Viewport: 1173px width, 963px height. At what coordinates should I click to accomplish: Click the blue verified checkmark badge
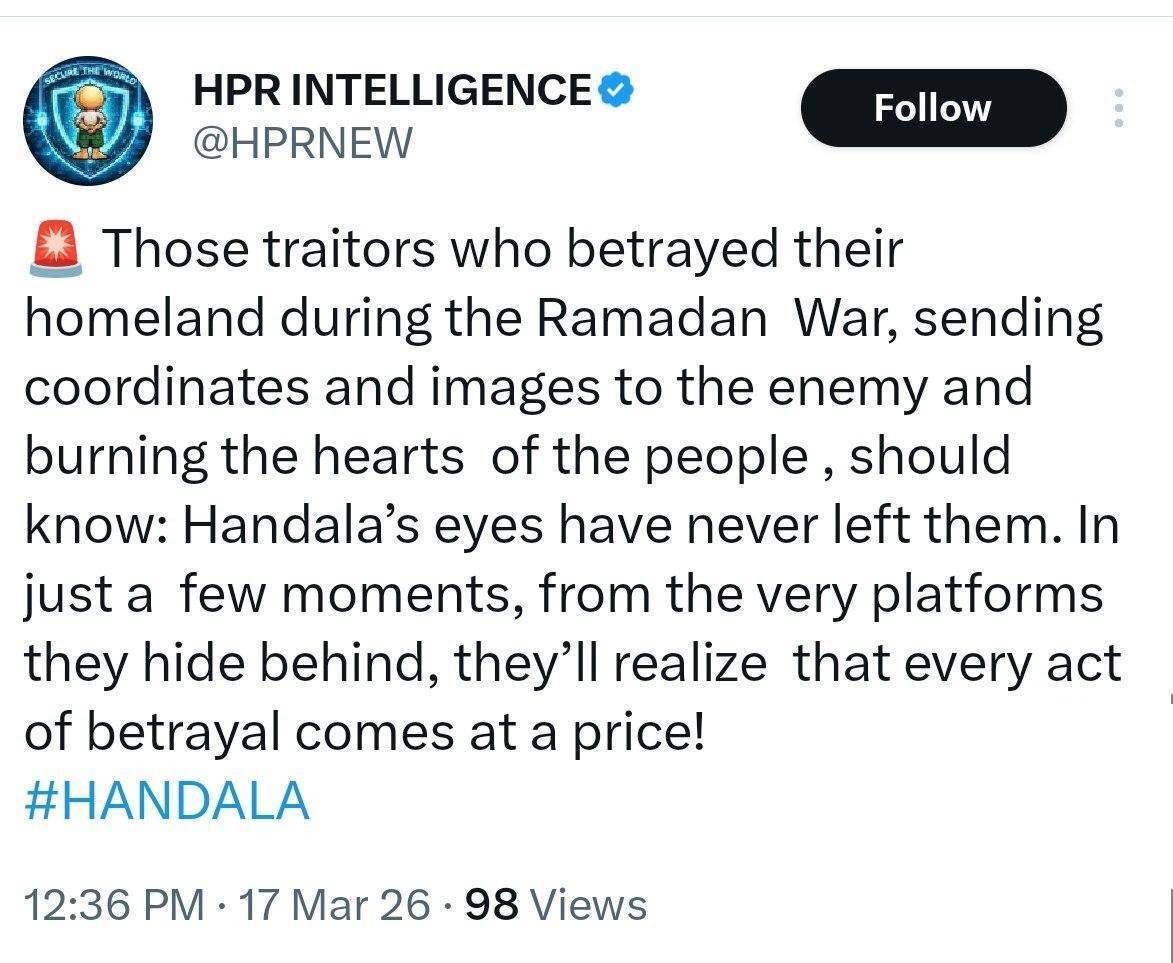click(x=615, y=91)
